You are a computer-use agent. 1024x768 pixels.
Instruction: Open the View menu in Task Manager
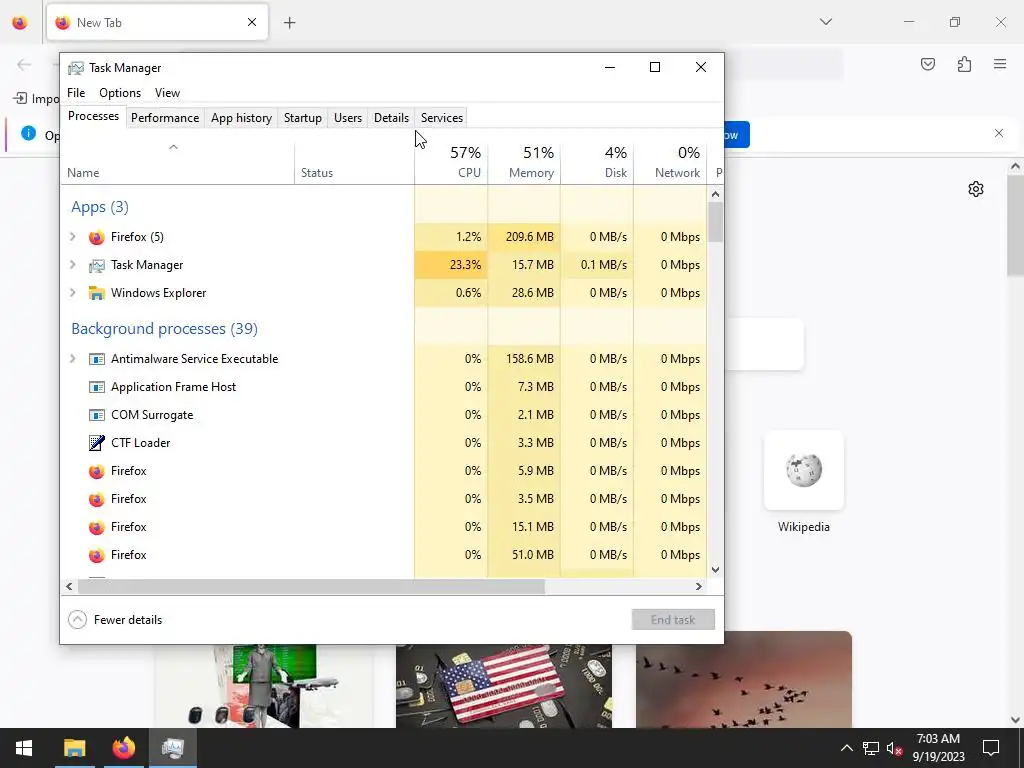(x=167, y=93)
